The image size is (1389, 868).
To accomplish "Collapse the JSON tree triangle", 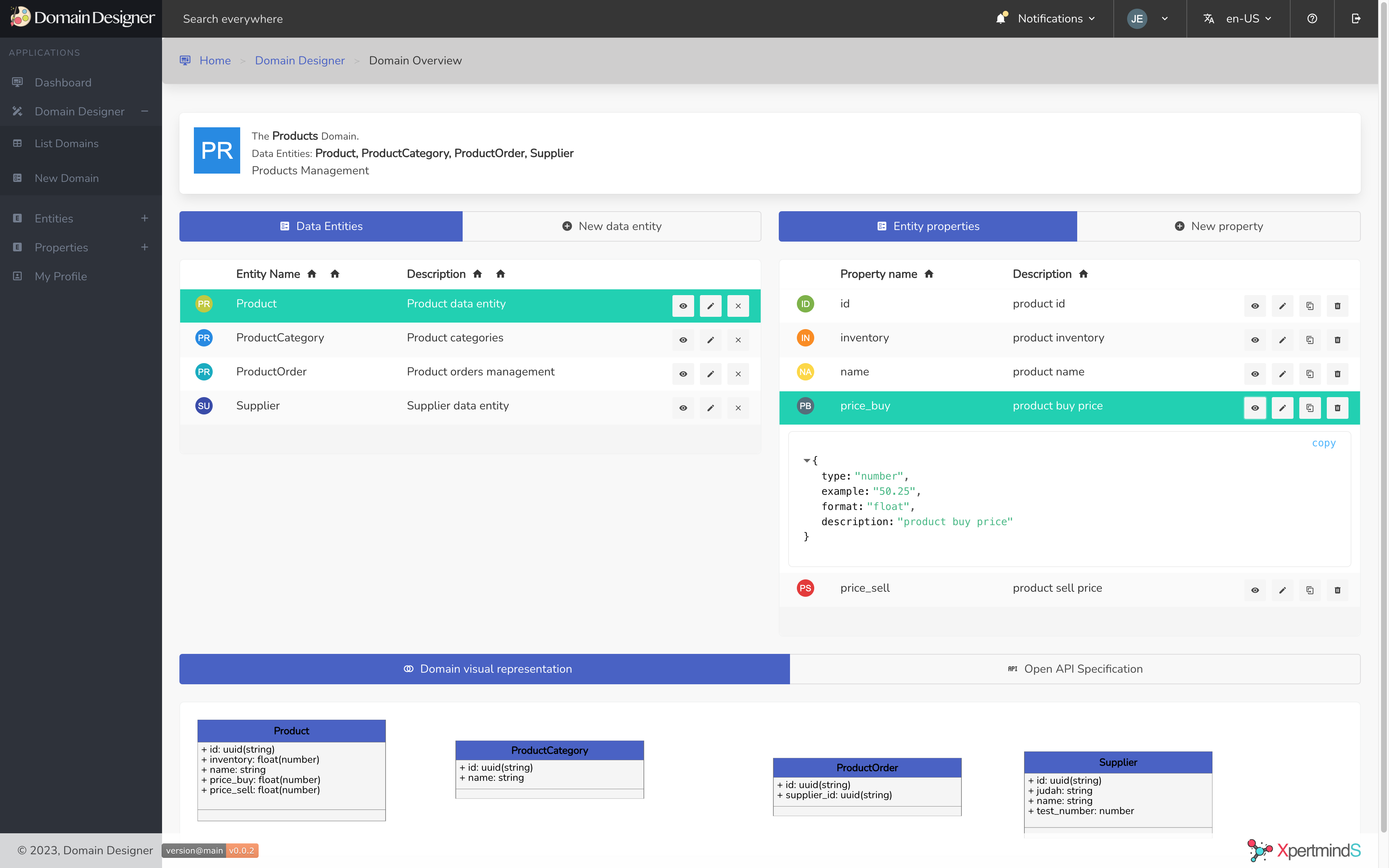I will 806,460.
